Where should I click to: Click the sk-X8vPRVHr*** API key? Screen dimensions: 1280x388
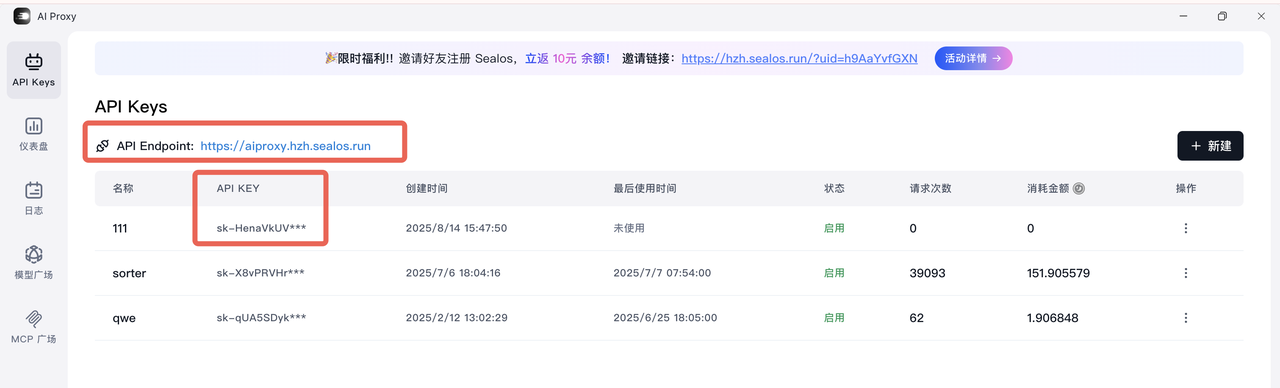(x=261, y=273)
